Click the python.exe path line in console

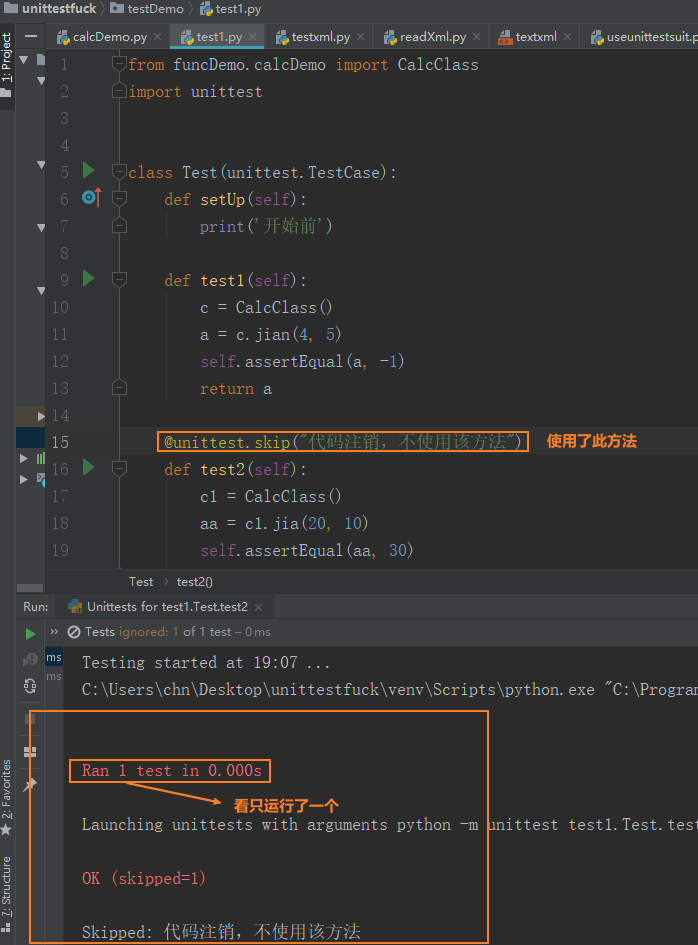389,689
